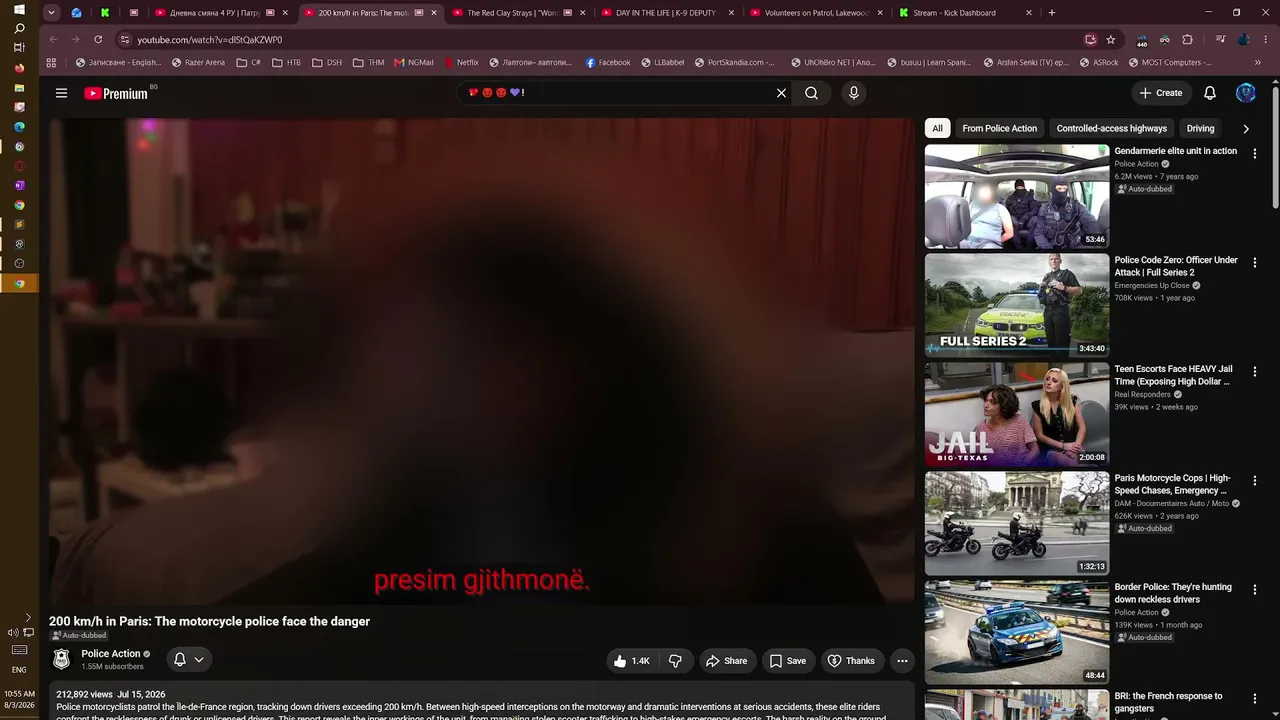The image size is (1280, 720).
Task: Open options for Police Code Zero video
Action: click(x=1255, y=262)
